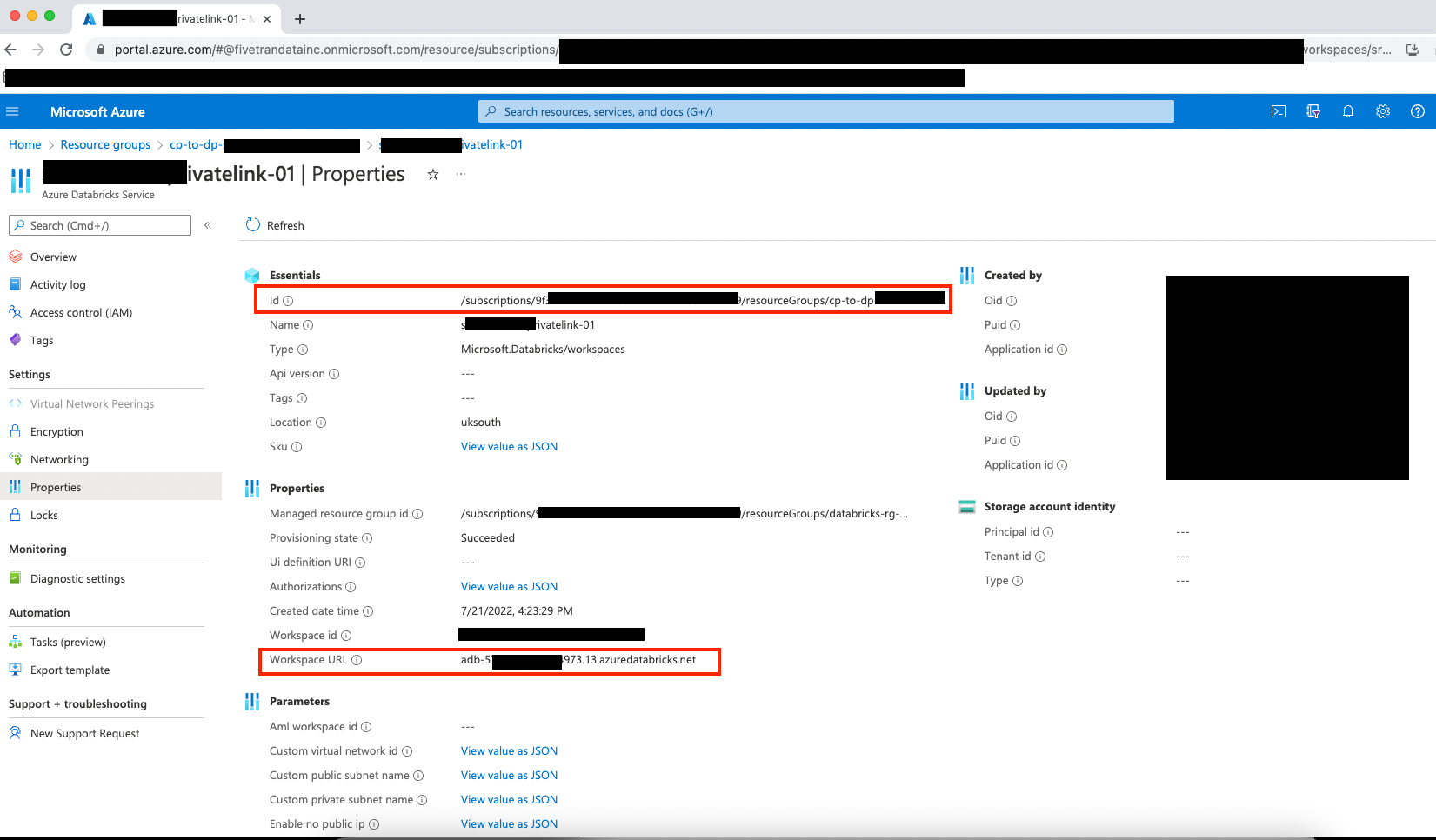Select the Workspace URL value text
The width and height of the screenshot is (1436, 840).
click(x=578, y=660)
